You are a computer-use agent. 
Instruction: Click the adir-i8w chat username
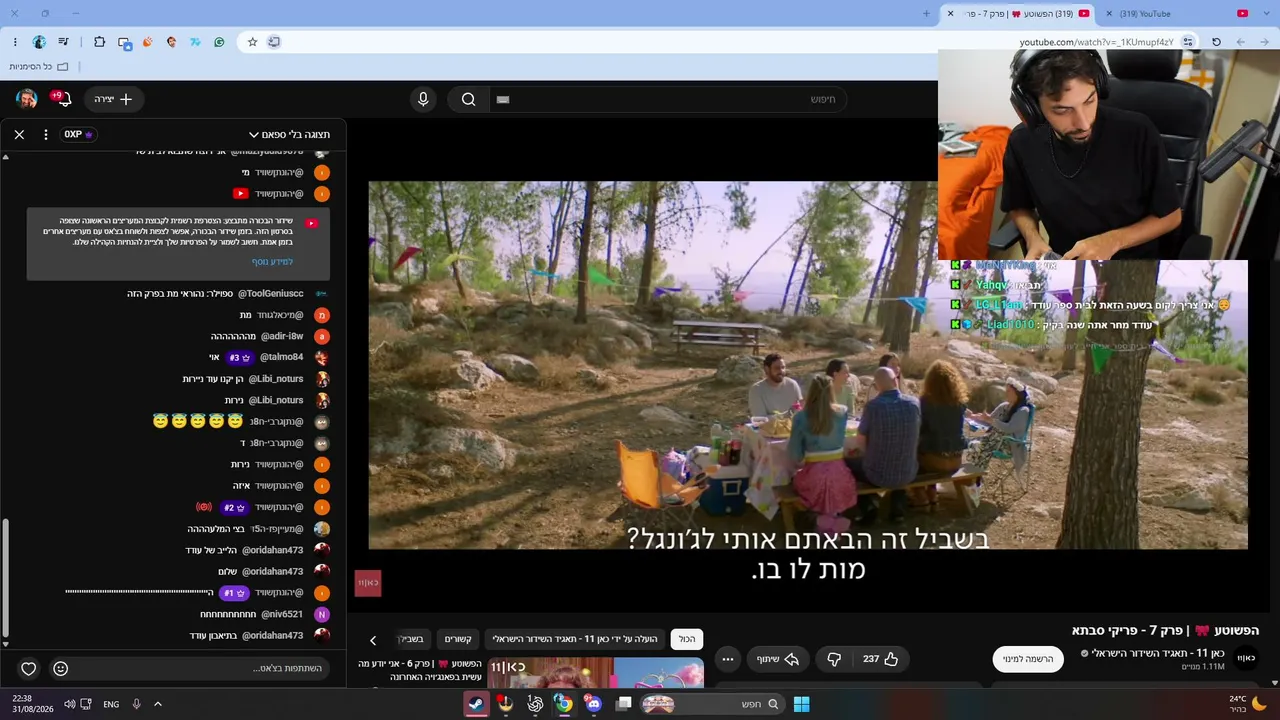(282, 336)
